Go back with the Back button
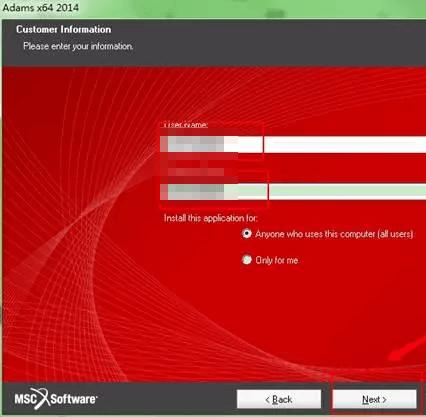 point(279,399)
